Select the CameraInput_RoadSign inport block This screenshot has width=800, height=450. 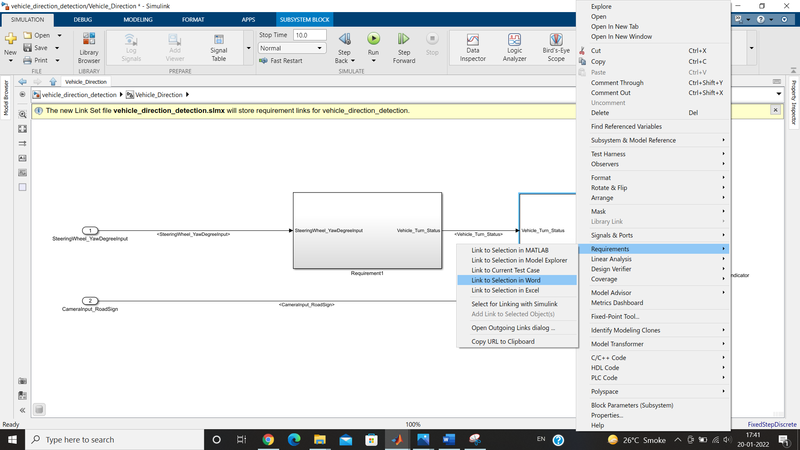pyautogui.click(x=90, y=301)
